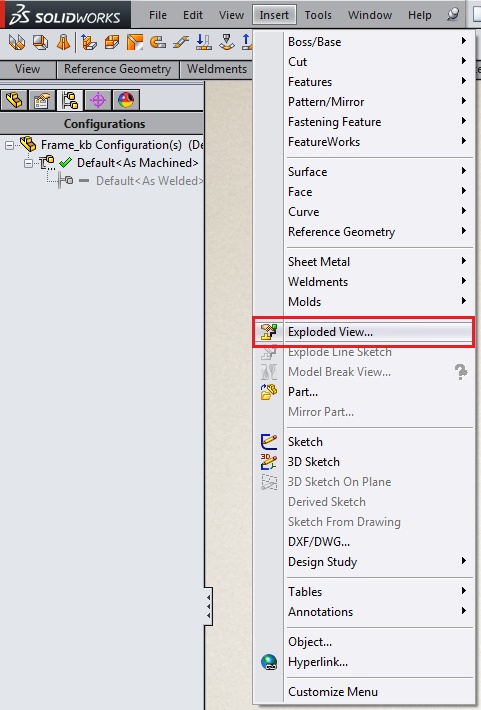The width and height of the screenshot is (481, 710).
Task: Choose Hyperlink... from Insert menu
Action: (x=364, y=662)
